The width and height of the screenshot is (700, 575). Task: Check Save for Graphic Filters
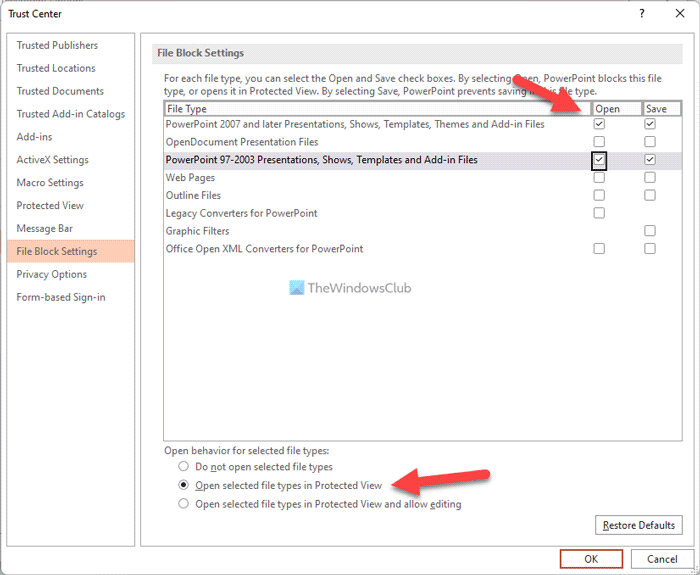point(650,231)
